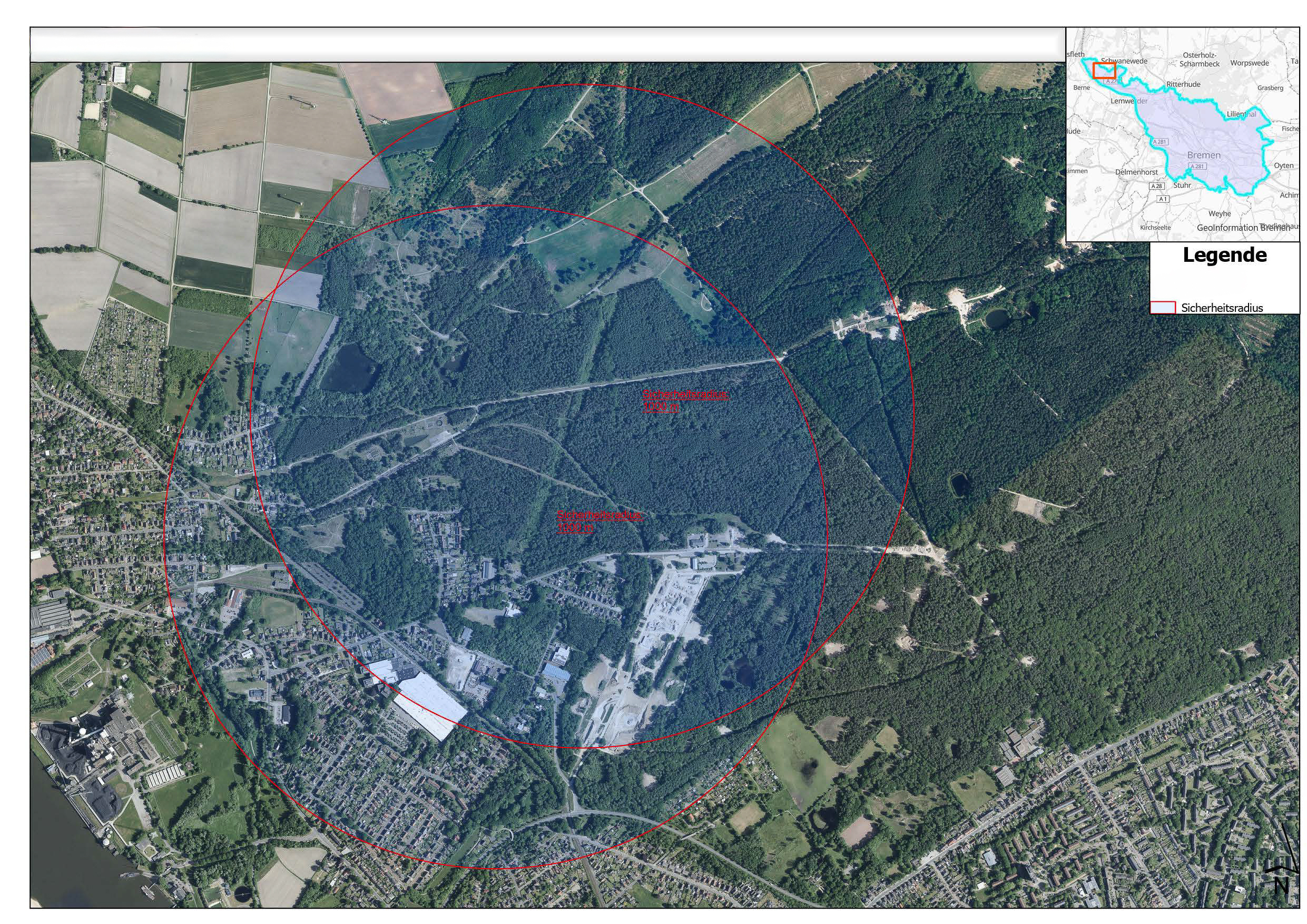Click the Osterholz-Scharmbeck label in overview
Viewport: 1307px width, 924px height.
click(1199, 60)
